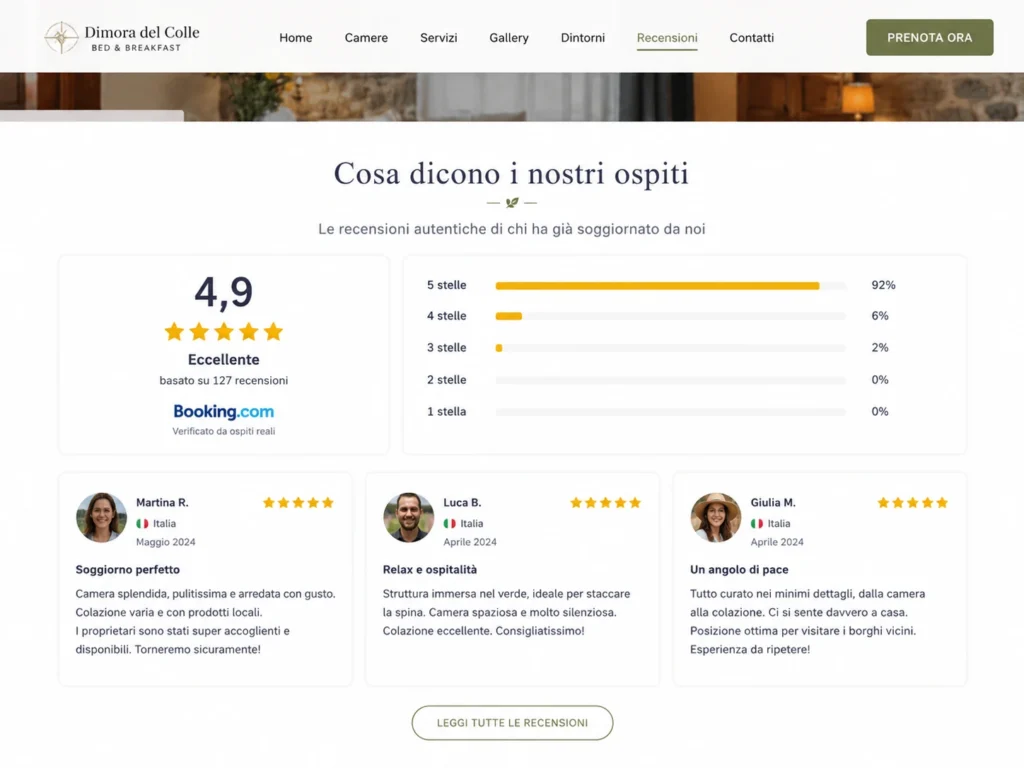The image size is (1024, 768).
Task: Click Martina R.'s profile photo
Action: pyautogui.click(x=101, y=517)
